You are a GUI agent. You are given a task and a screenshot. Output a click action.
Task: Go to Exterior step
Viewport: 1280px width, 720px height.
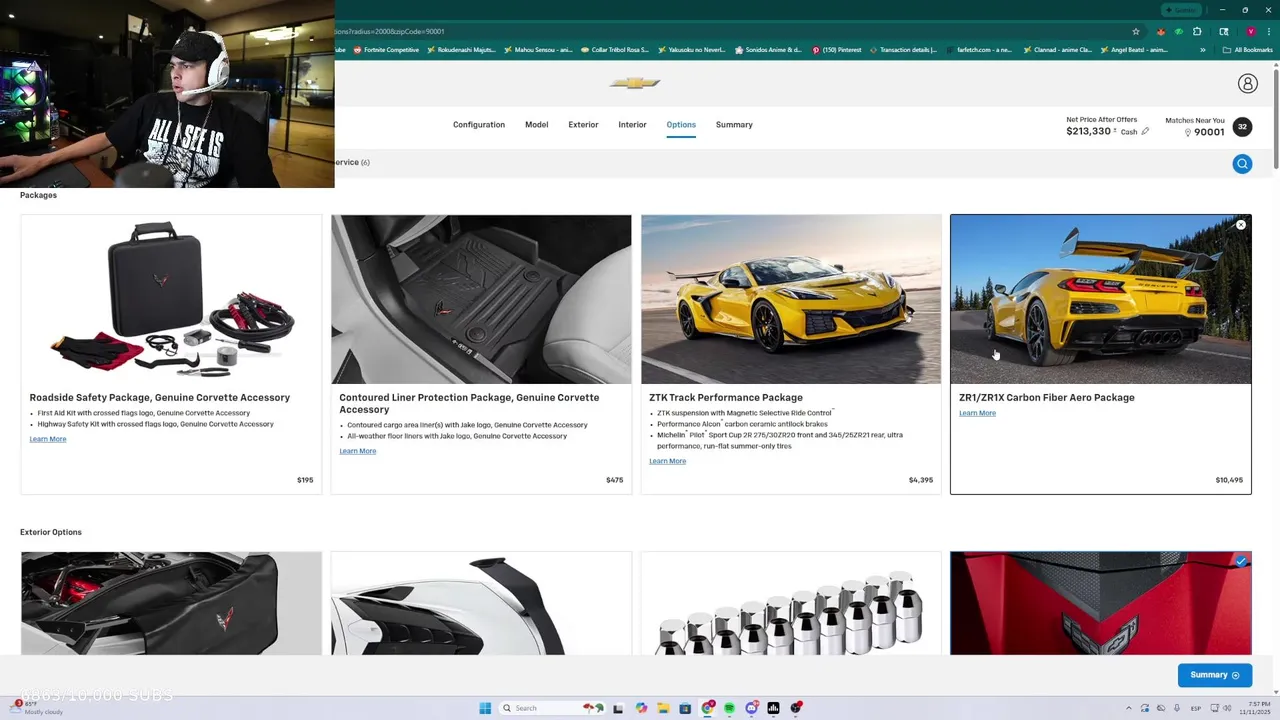point(583,125)
